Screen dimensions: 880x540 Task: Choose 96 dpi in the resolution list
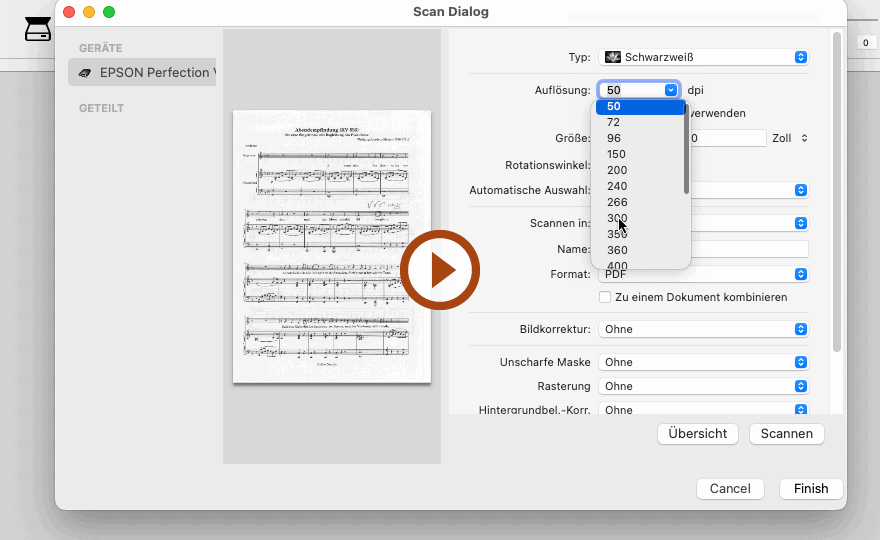[640, 138]
